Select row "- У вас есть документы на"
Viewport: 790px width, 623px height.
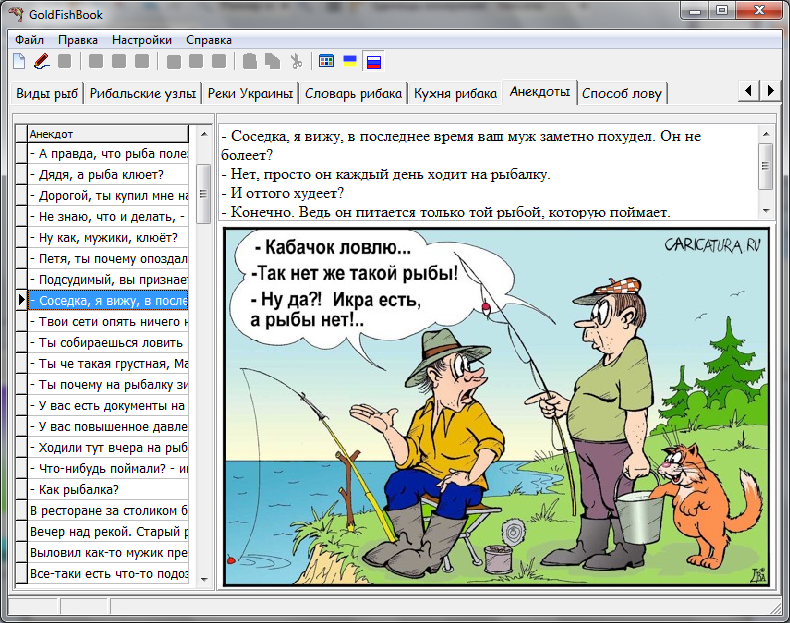click(108, 405)
